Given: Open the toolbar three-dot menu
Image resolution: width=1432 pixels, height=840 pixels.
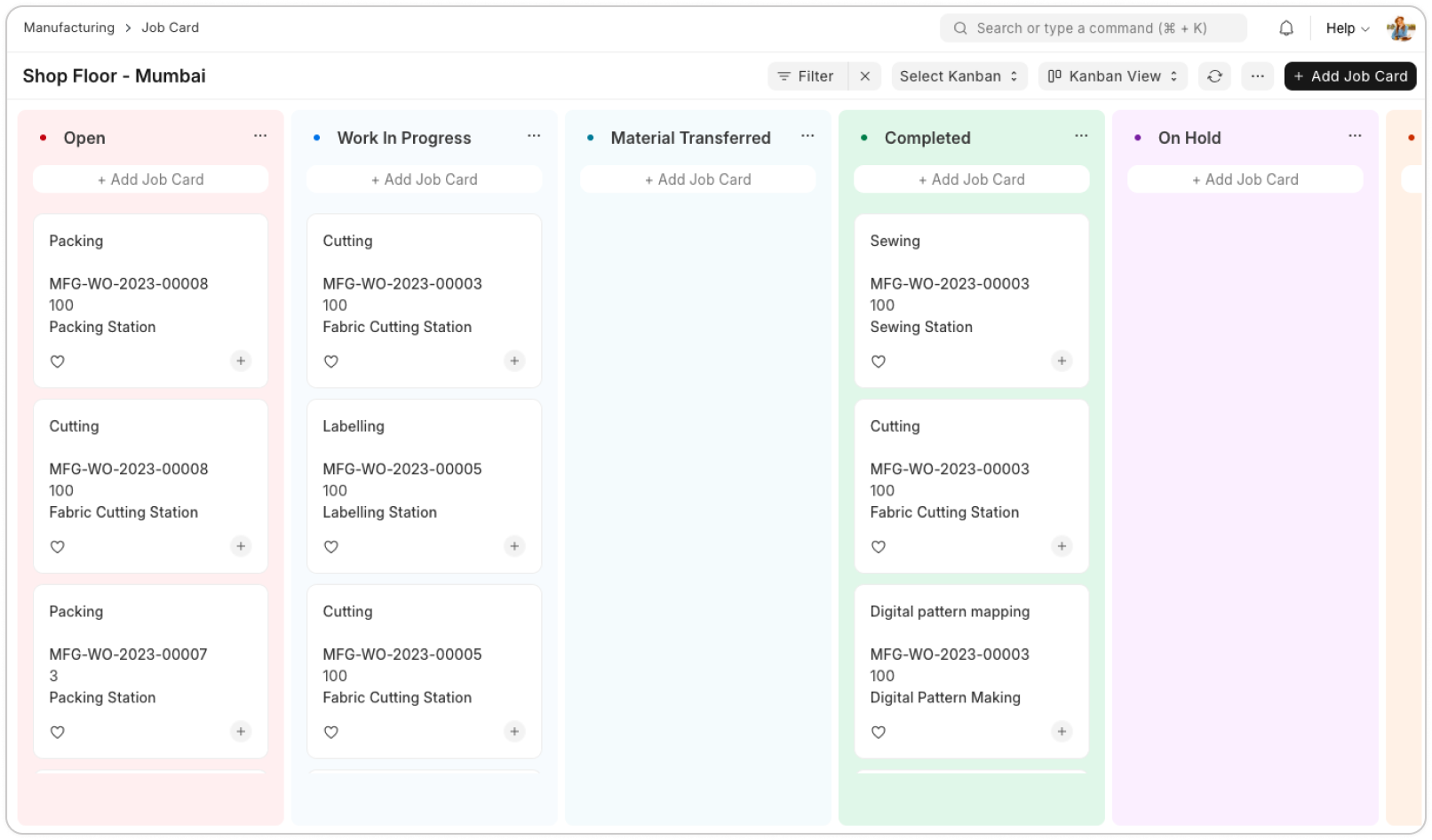Looking at the screenshot, I should click(x=1257, y=76).
